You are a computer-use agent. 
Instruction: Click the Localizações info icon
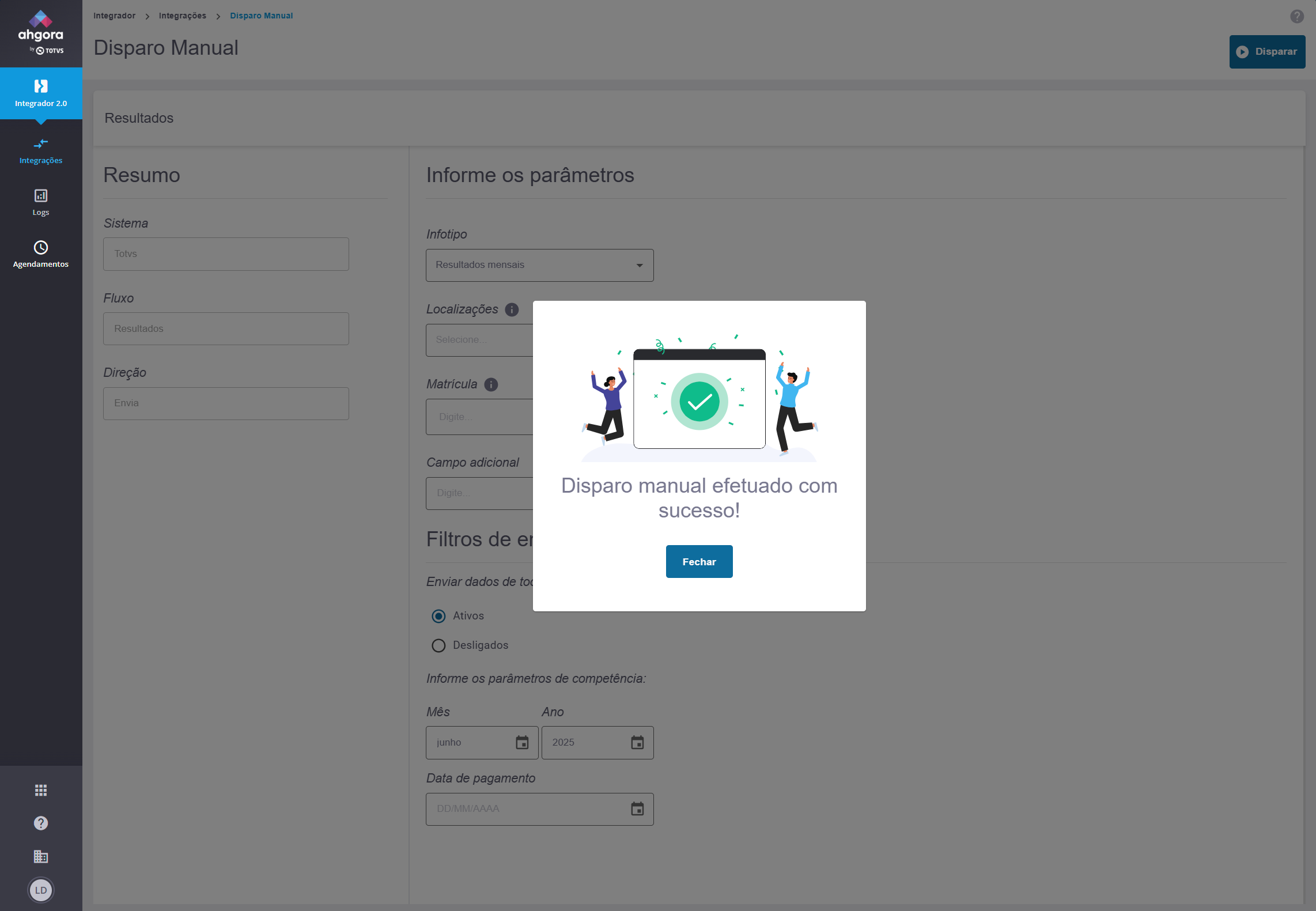512,309
